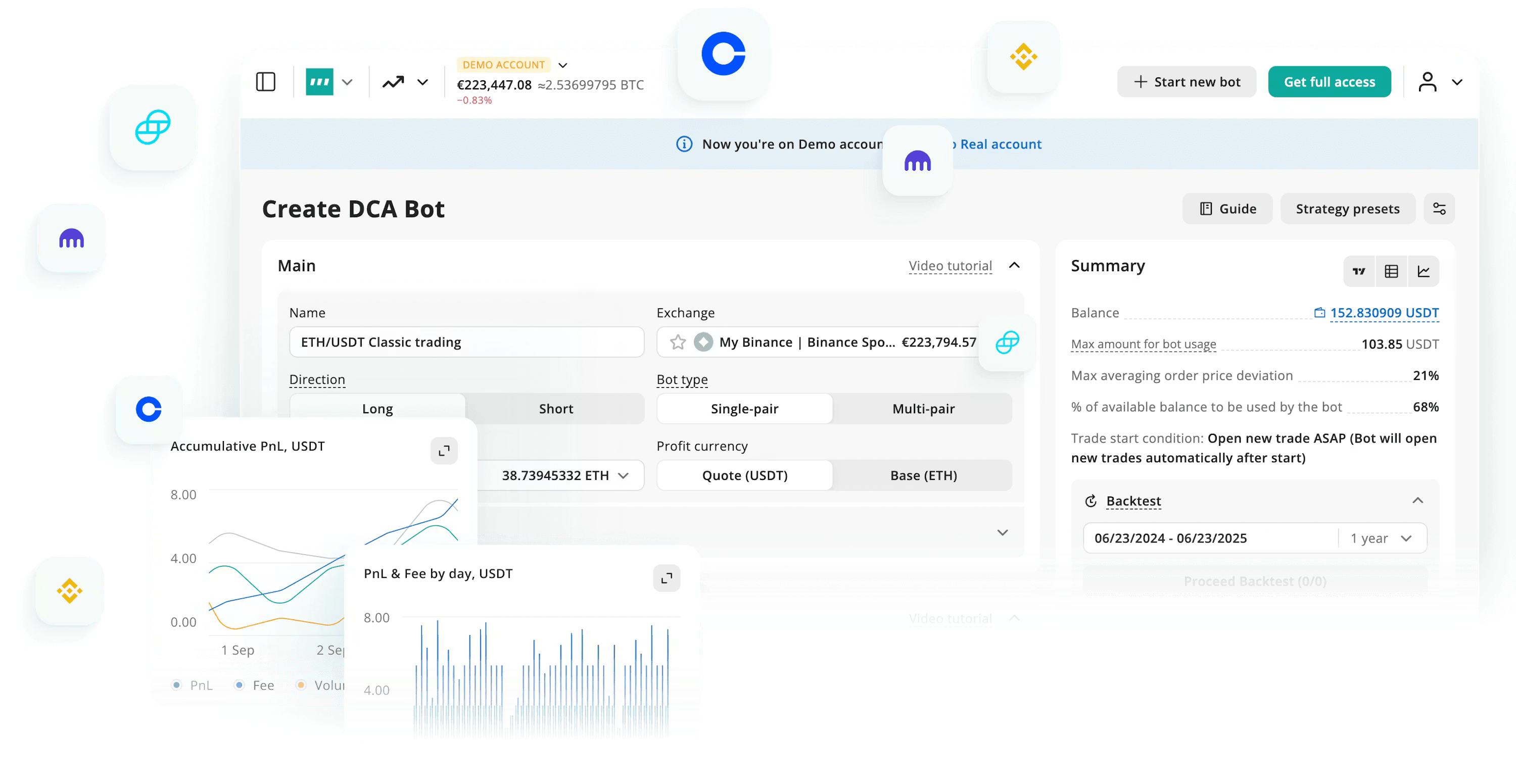Open the bot settings sliders icon
The image size is (1516, 784).
click(1439, 209)
